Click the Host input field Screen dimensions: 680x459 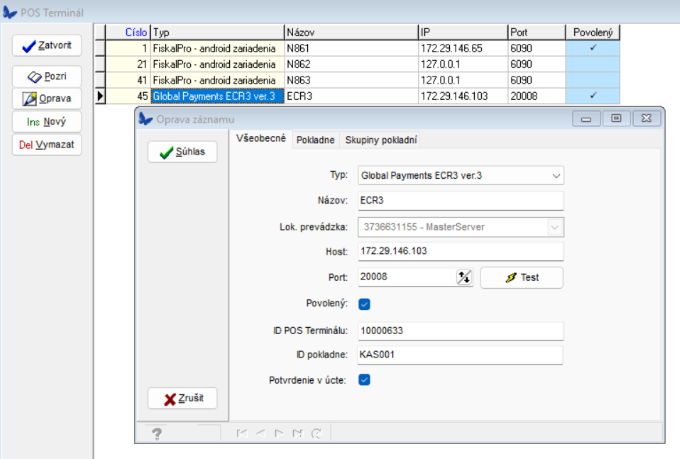coord(461,251)
